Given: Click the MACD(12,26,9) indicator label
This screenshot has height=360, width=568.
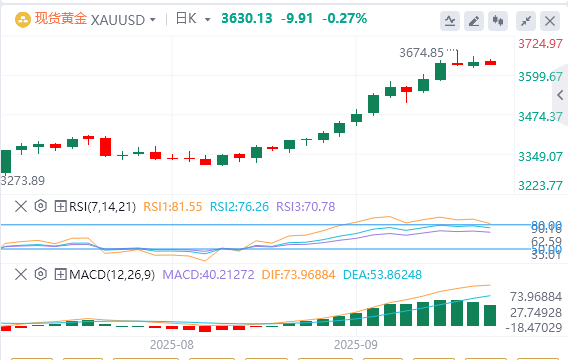Looking at the screenshot, I should click(x=112, y=275).
